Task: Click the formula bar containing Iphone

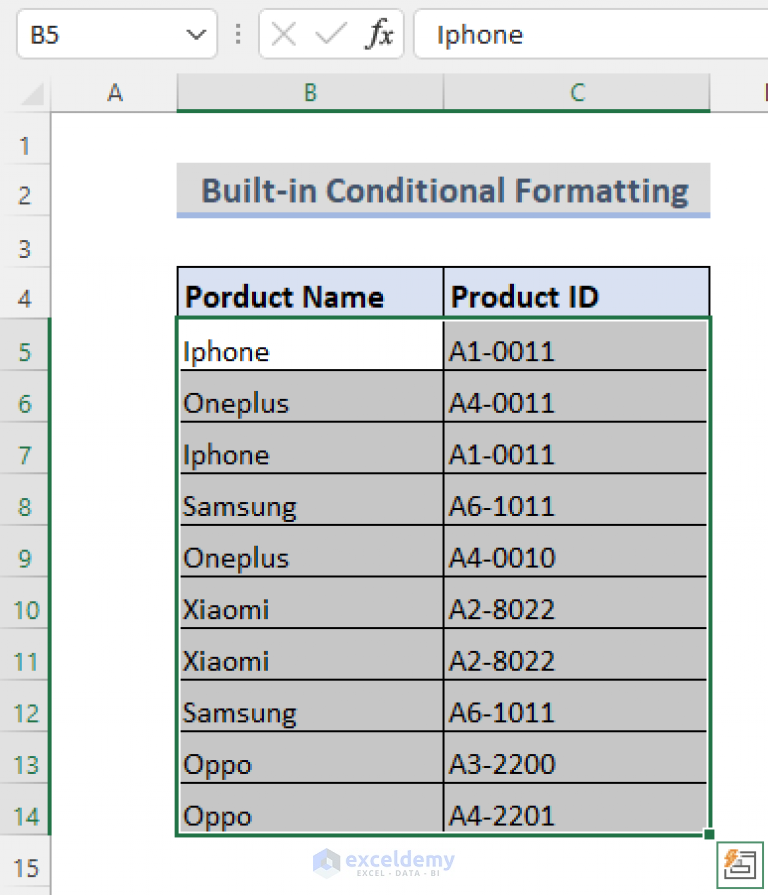Action: point(591,34)
